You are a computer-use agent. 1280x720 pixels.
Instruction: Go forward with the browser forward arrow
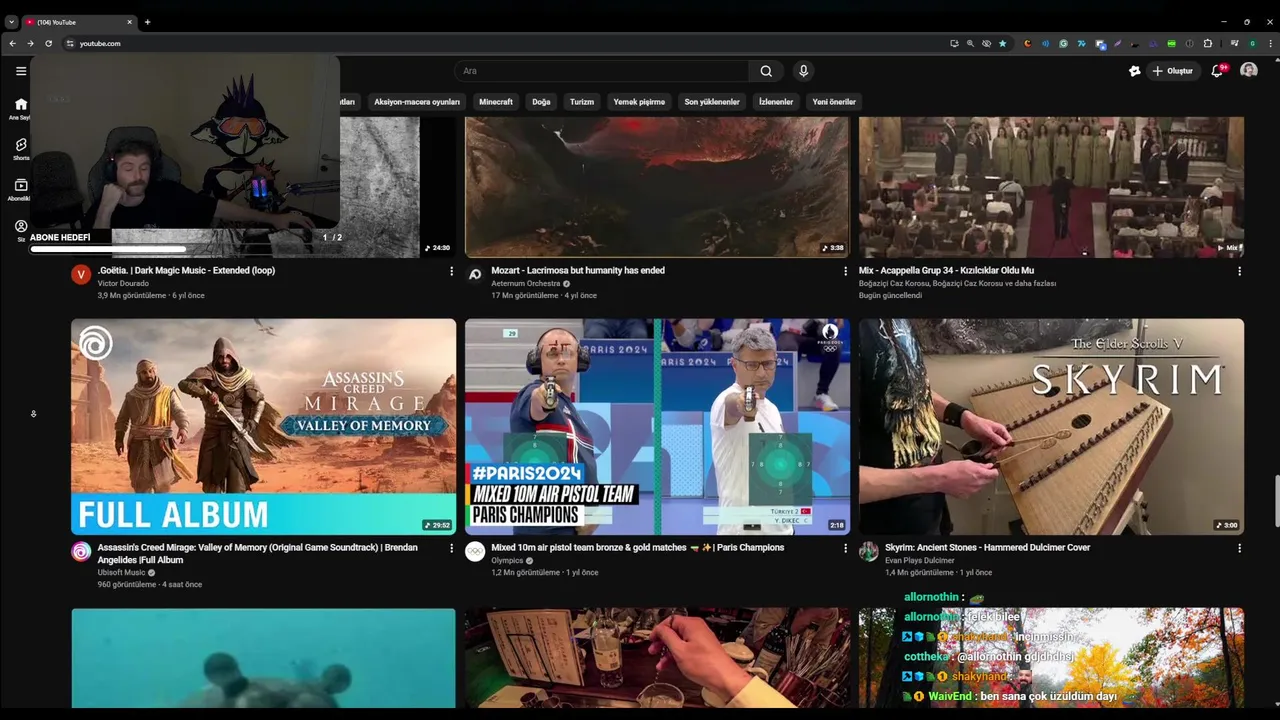point(30,43)
